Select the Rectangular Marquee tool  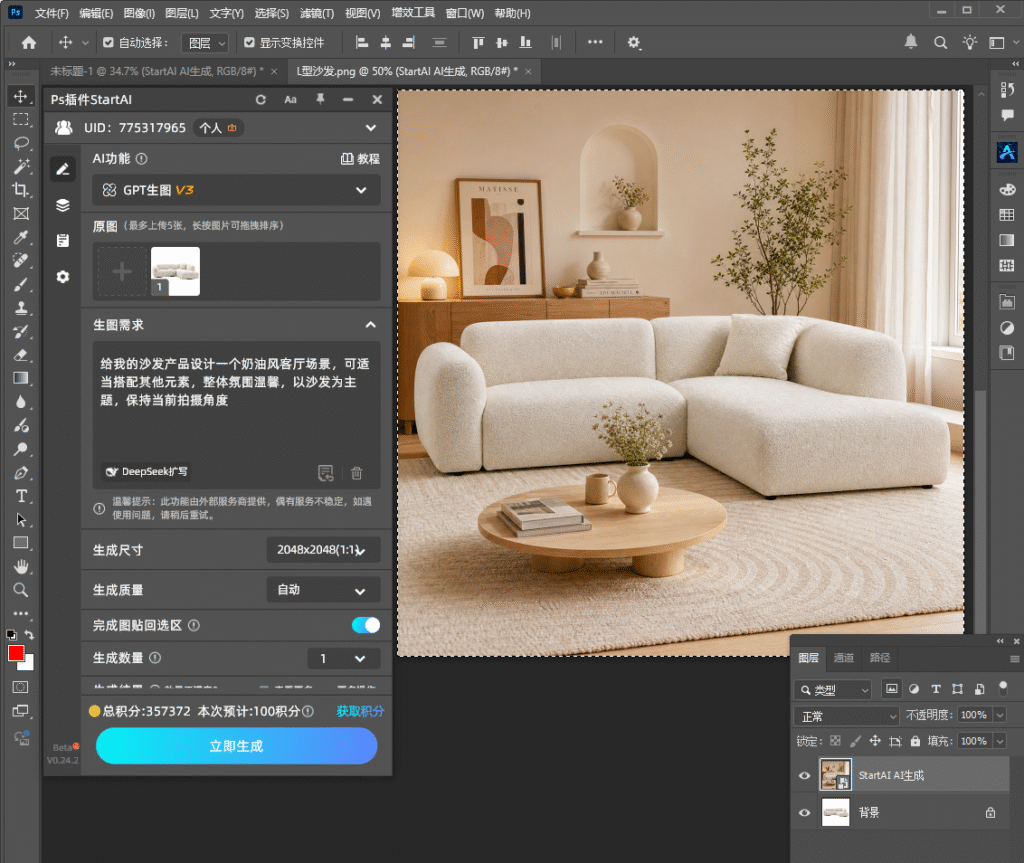click(x=21, y=120)
